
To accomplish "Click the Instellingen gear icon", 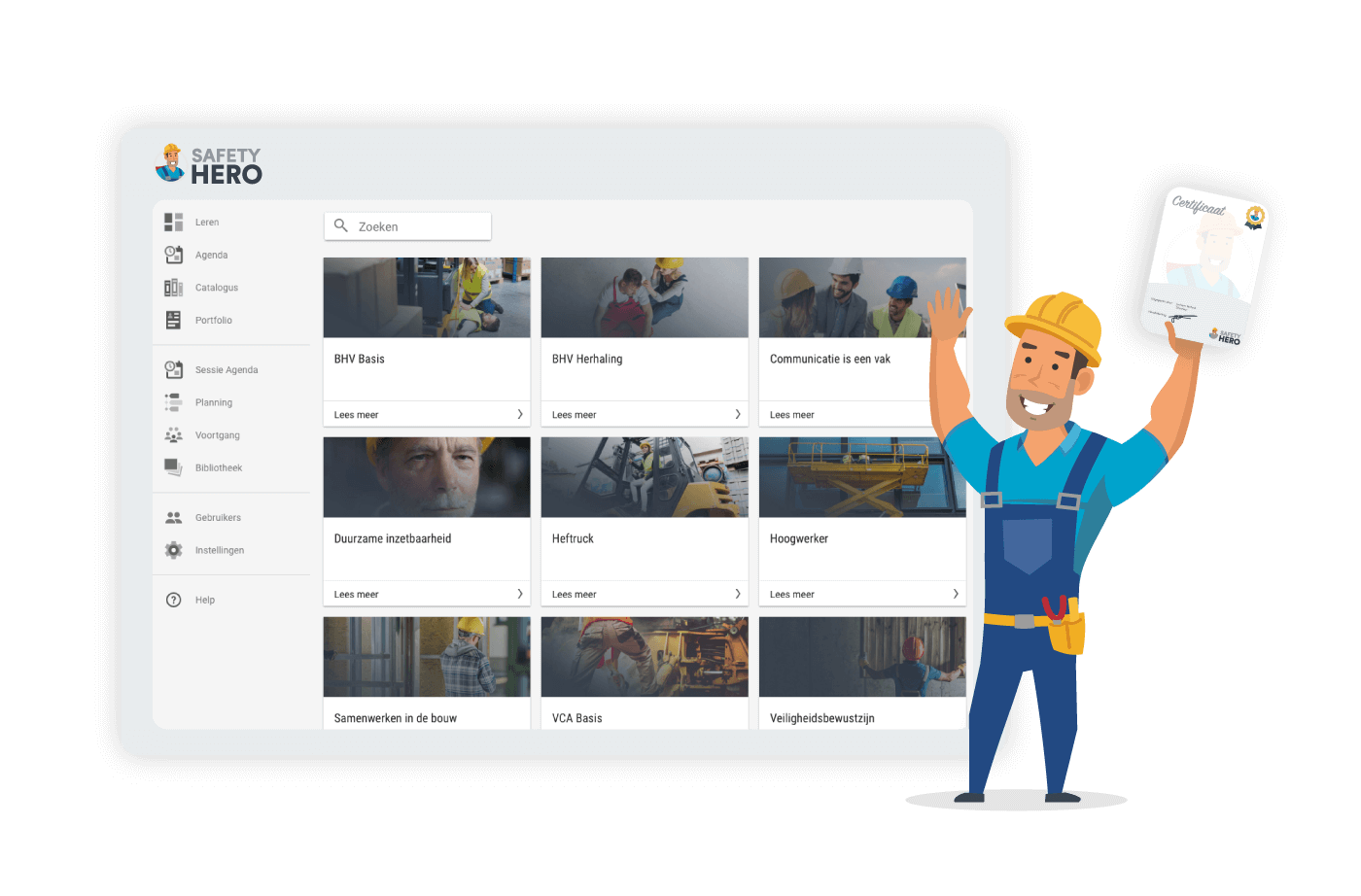I will click(x=173, y=550).
